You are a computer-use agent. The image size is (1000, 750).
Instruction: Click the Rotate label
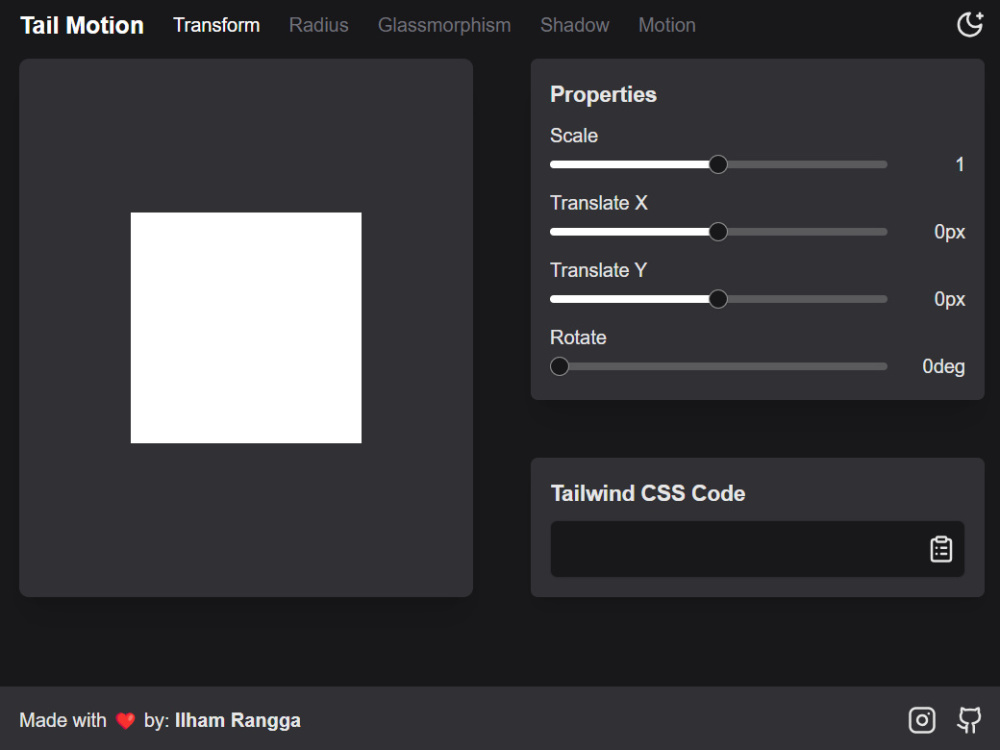coord(578,337)
